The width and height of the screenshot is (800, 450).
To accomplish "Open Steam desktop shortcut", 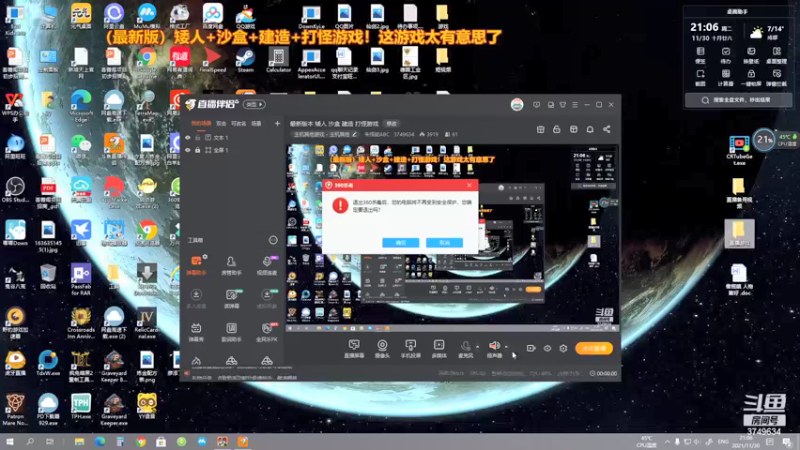I will tap(245, 60).
